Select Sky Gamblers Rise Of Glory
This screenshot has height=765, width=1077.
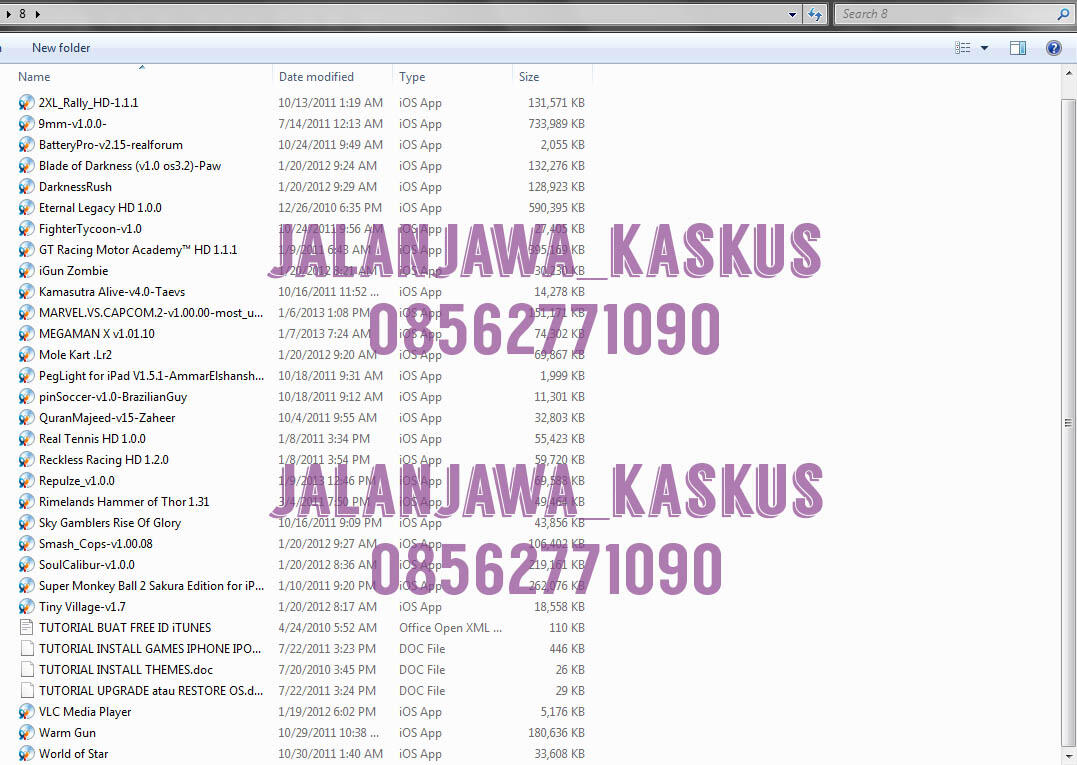pos(110,523)
